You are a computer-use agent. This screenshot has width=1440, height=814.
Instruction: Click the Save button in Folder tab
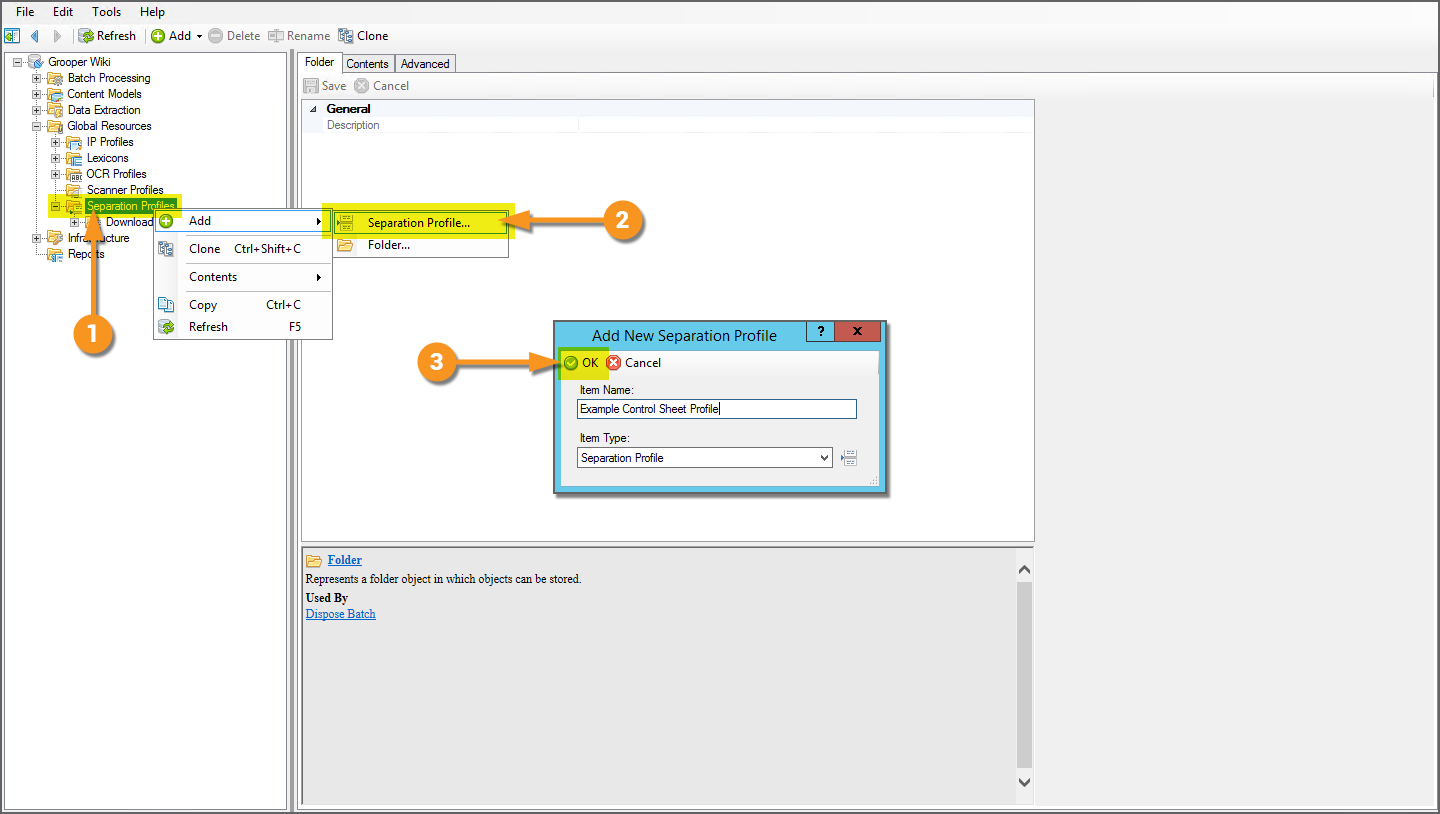(325, 86)
